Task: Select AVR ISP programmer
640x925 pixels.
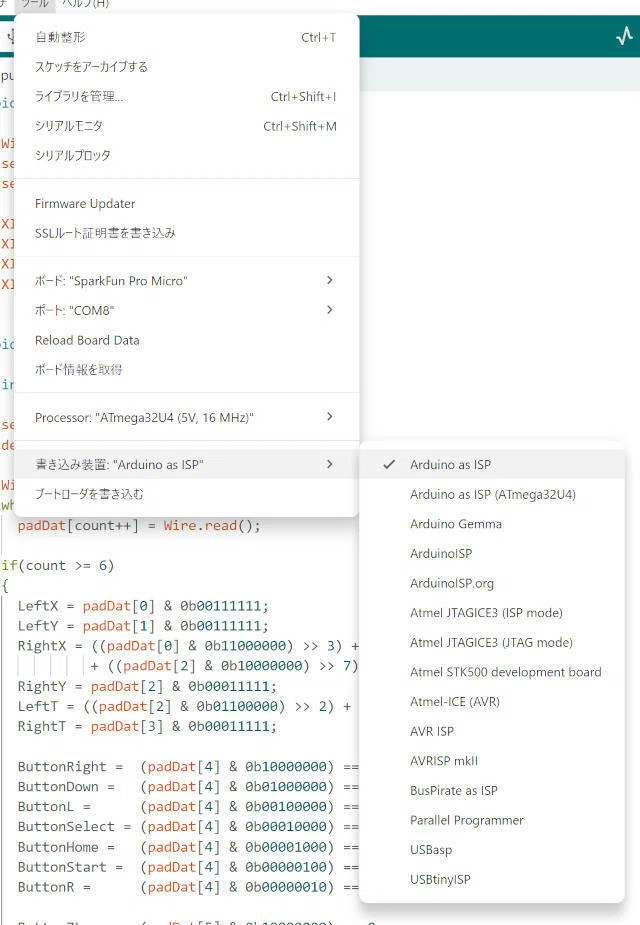Action: 492,732
